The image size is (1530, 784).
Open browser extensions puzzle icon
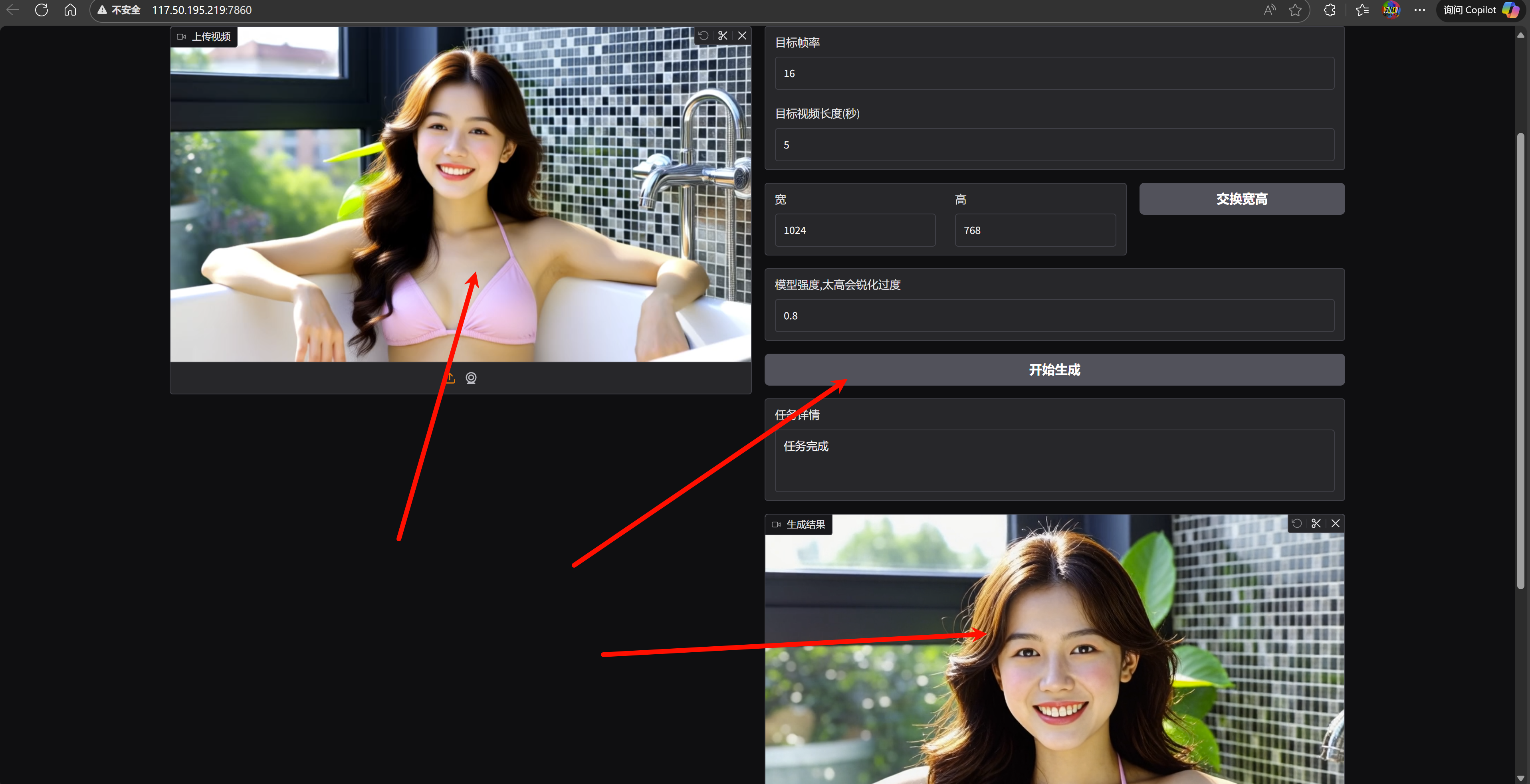[1330, 10]
